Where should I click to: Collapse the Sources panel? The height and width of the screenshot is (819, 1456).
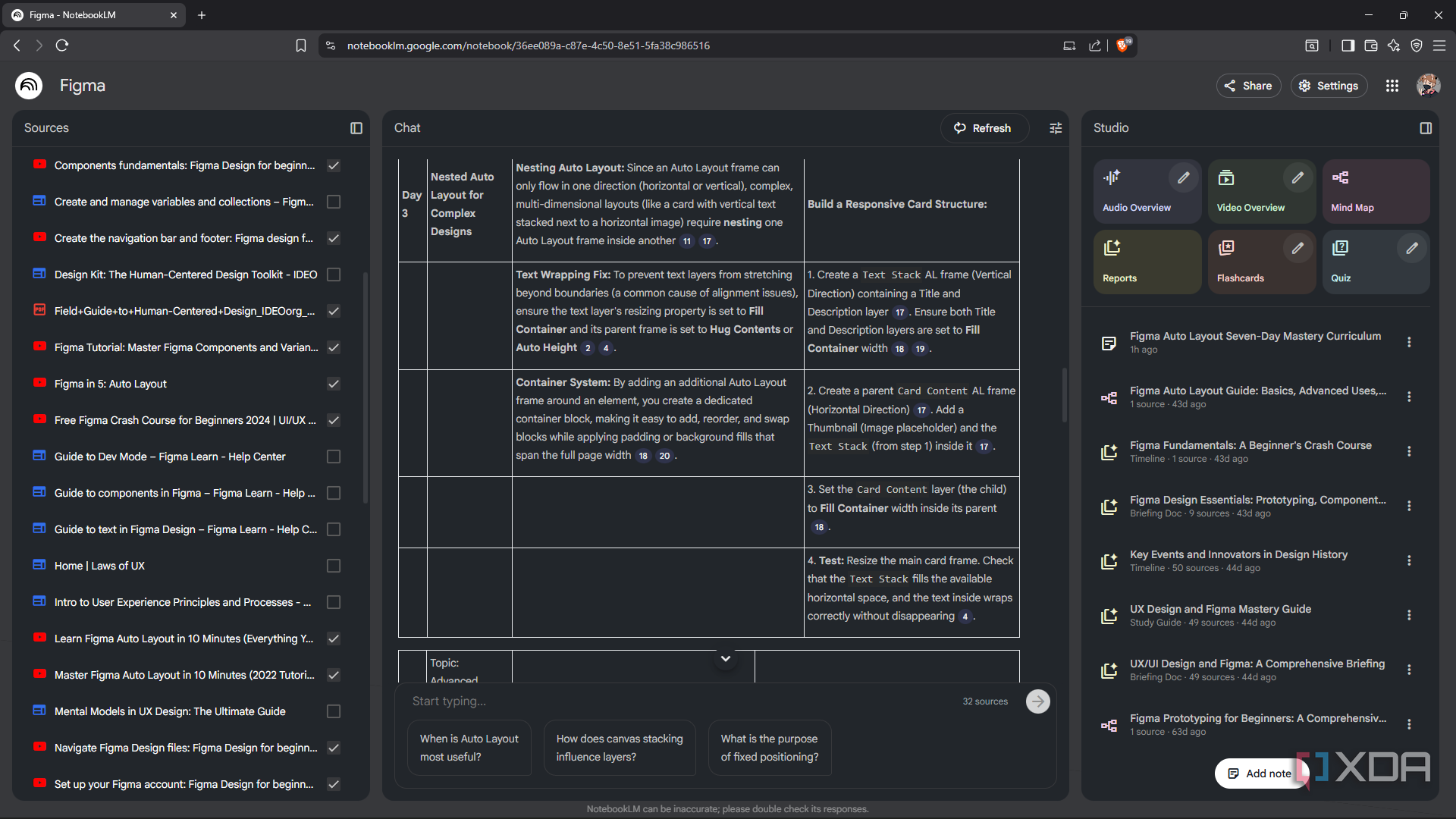pos(356,128)
